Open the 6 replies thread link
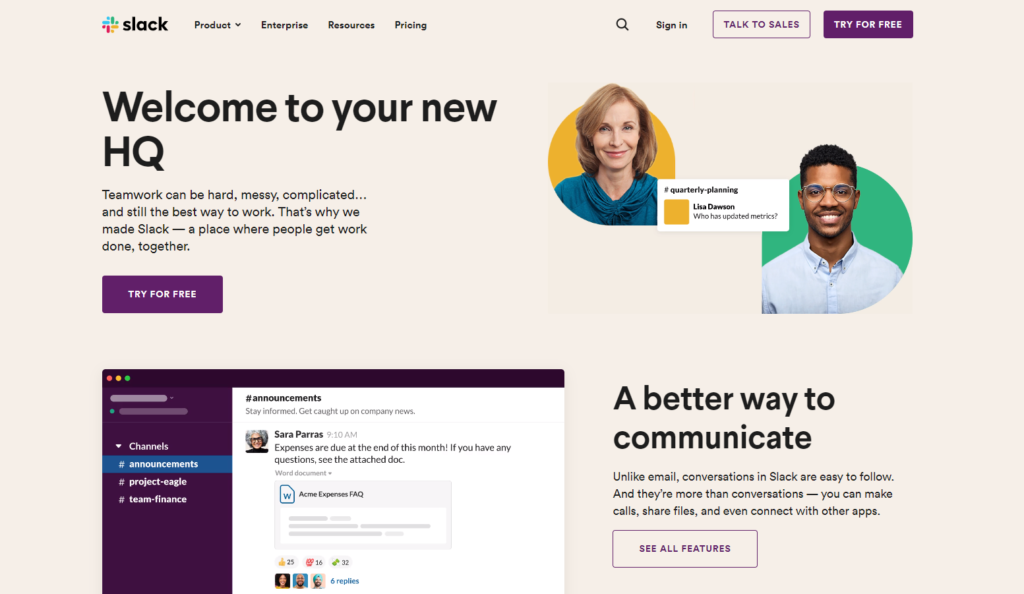 pyautogui.click(x=344, y=581)
